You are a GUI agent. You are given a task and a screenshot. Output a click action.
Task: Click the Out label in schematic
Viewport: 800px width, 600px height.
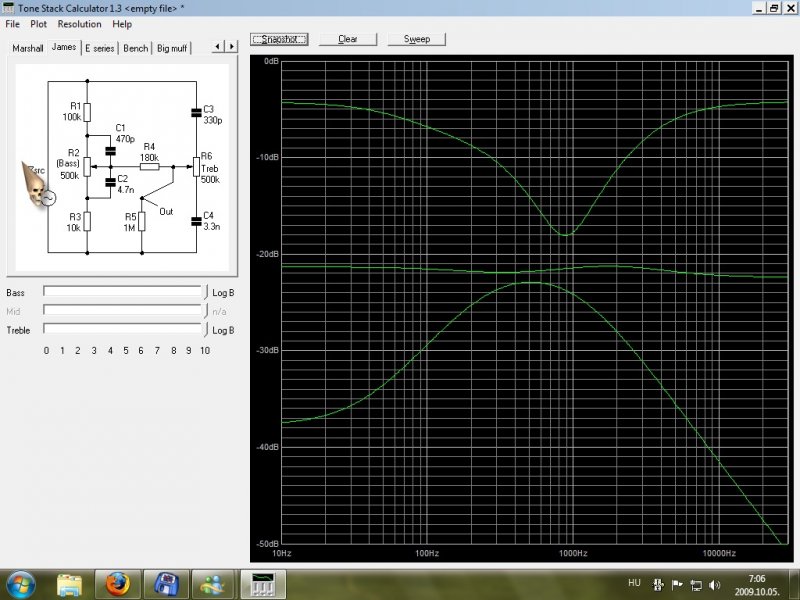(x=166, y=212)
